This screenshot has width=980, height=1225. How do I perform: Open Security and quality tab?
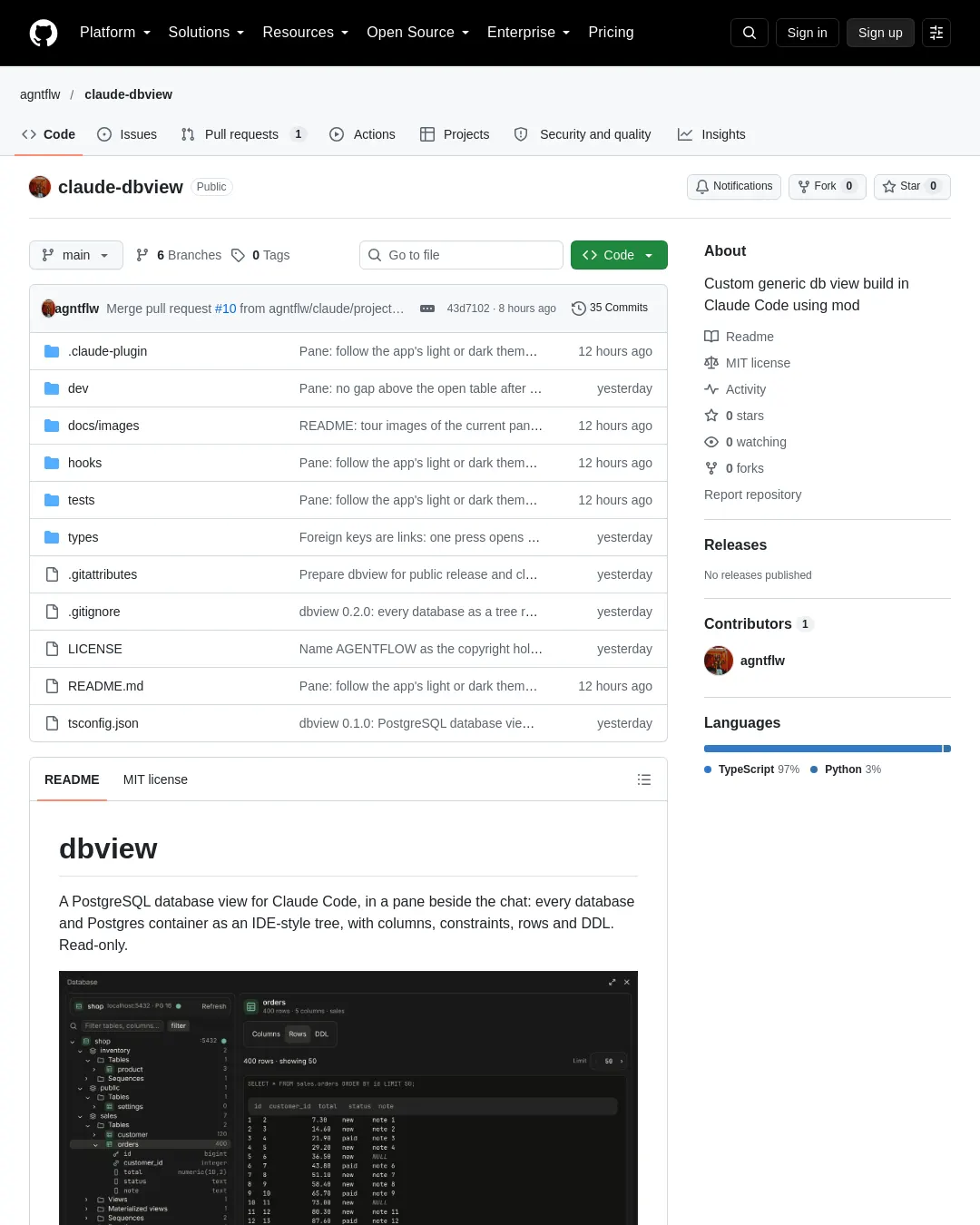583,134
